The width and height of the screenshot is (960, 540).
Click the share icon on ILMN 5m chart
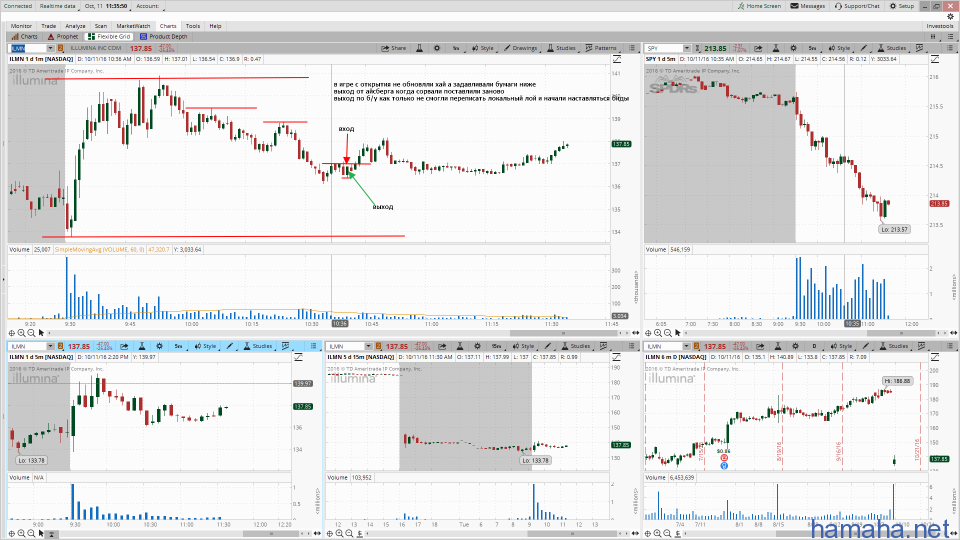click(124, 346)
